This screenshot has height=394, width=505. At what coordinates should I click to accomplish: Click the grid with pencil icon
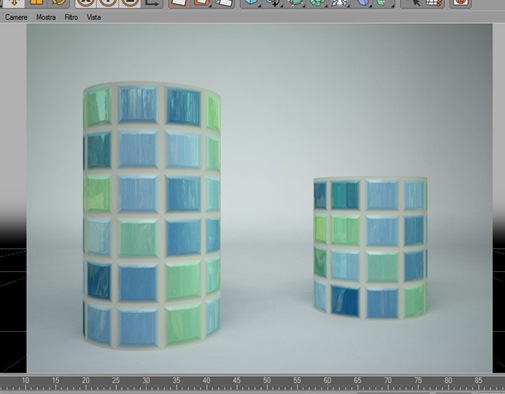pyautogui.click(x=434, y=3)
